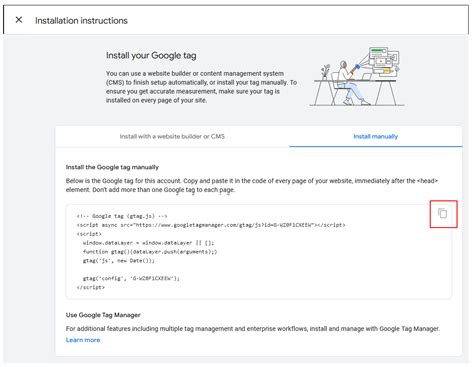Click the script async src line in code
Screen dimensions: 474x367
tap(211, 225)
